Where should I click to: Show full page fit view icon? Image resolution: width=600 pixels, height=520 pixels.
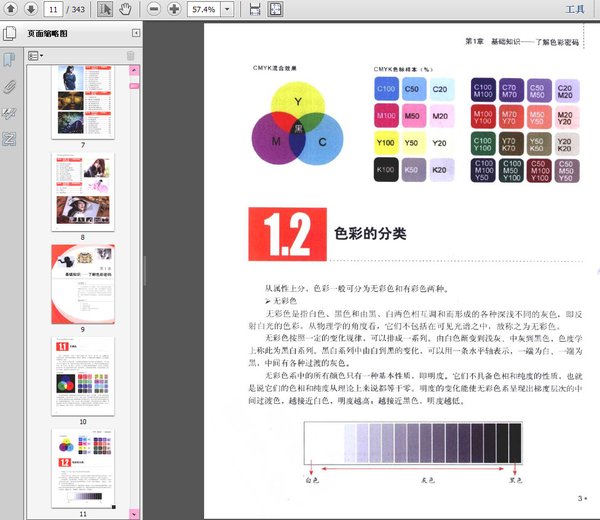click(275, 9)
